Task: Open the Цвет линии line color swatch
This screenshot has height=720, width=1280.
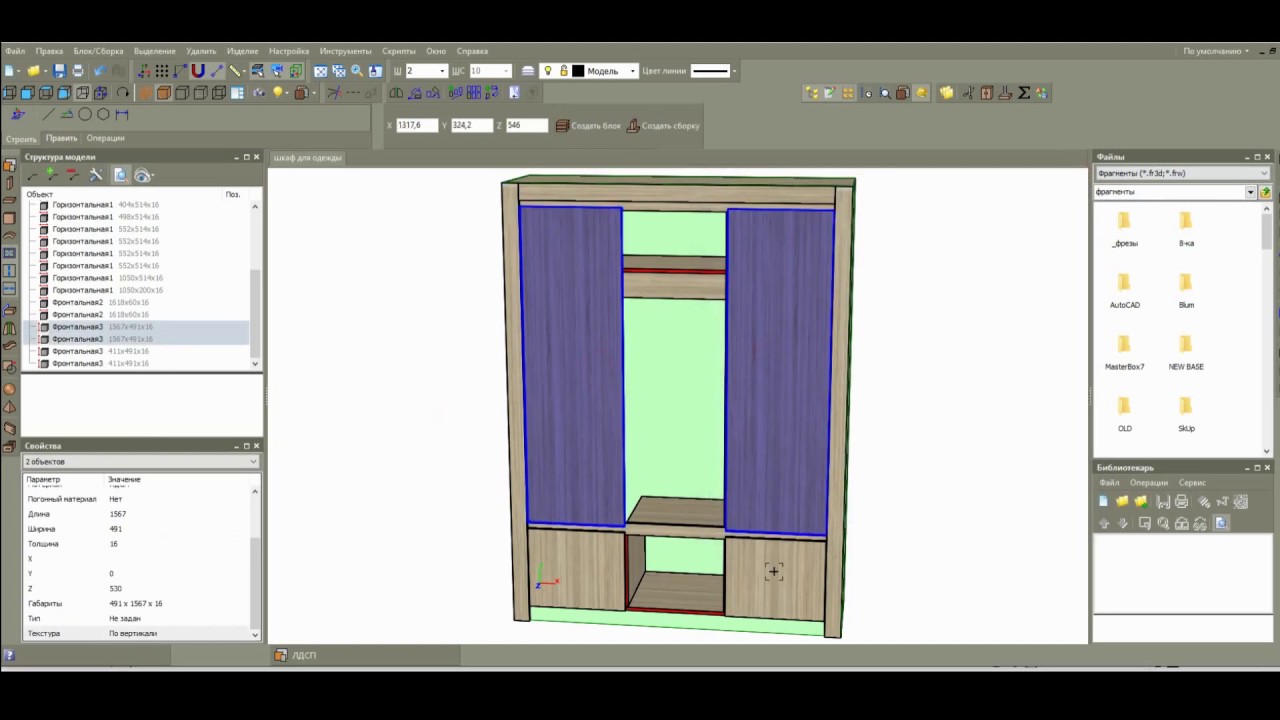Action: (712, 71)
